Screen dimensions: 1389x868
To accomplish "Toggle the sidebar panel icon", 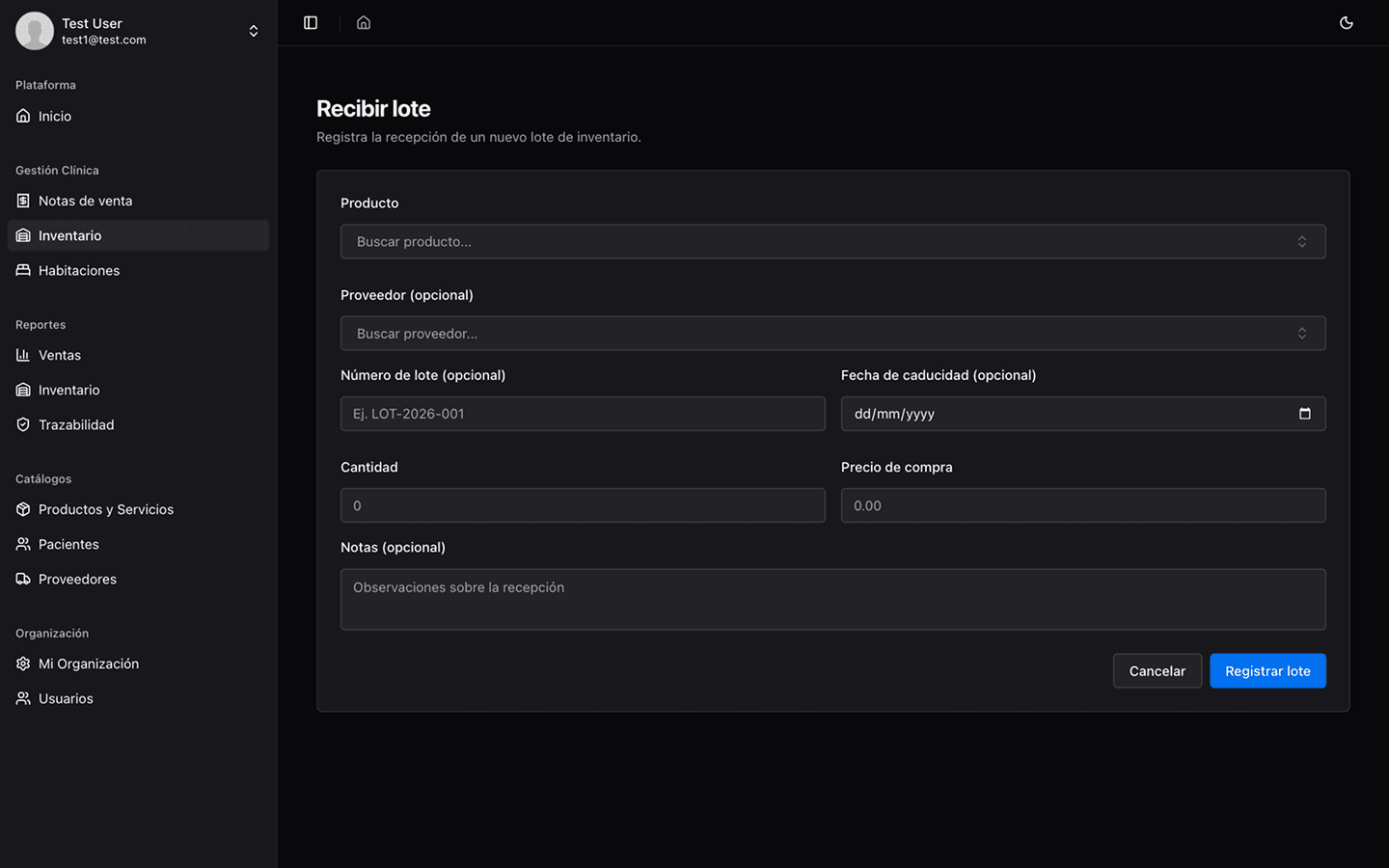I will (311, 23).
